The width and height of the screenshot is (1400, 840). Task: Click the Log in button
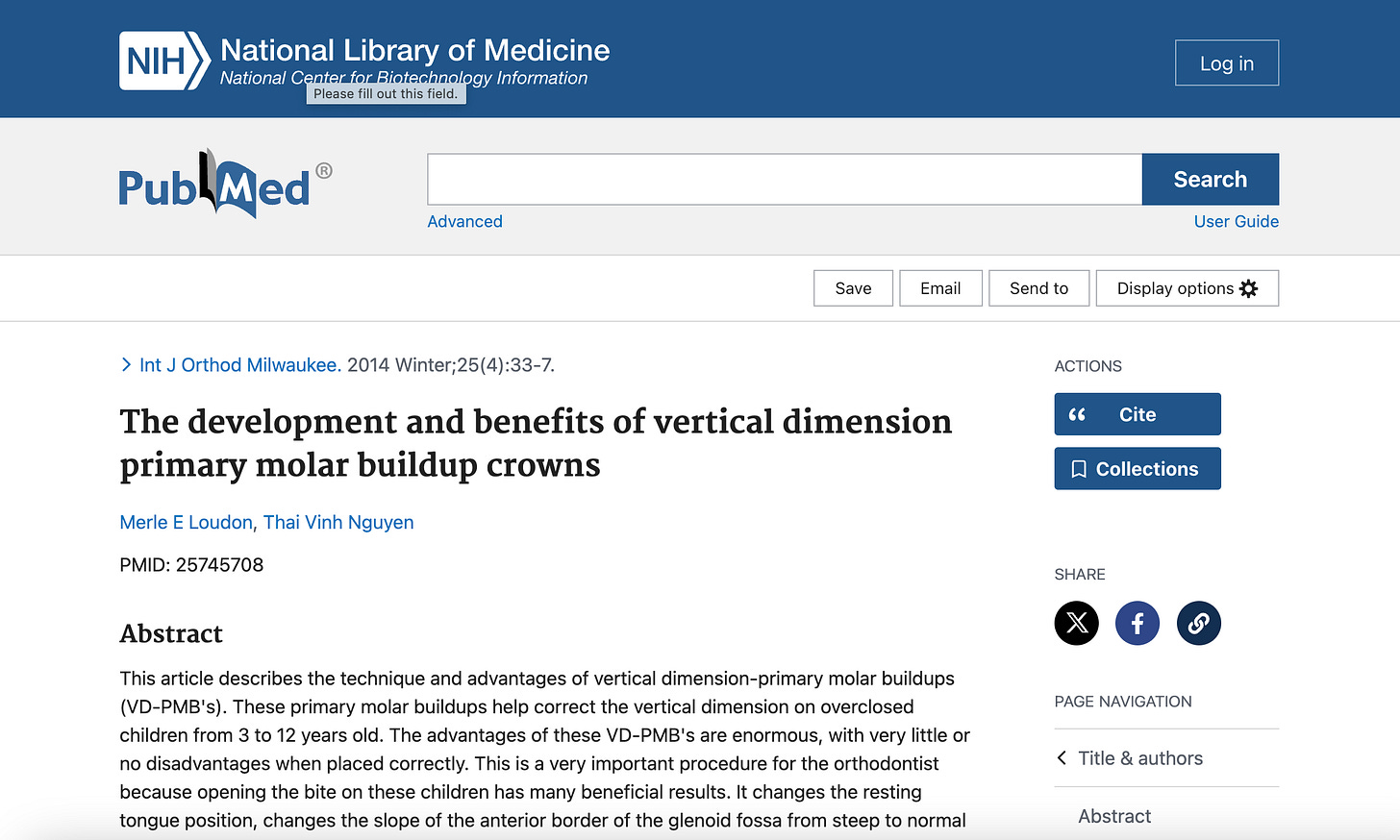pos(1227,63)
